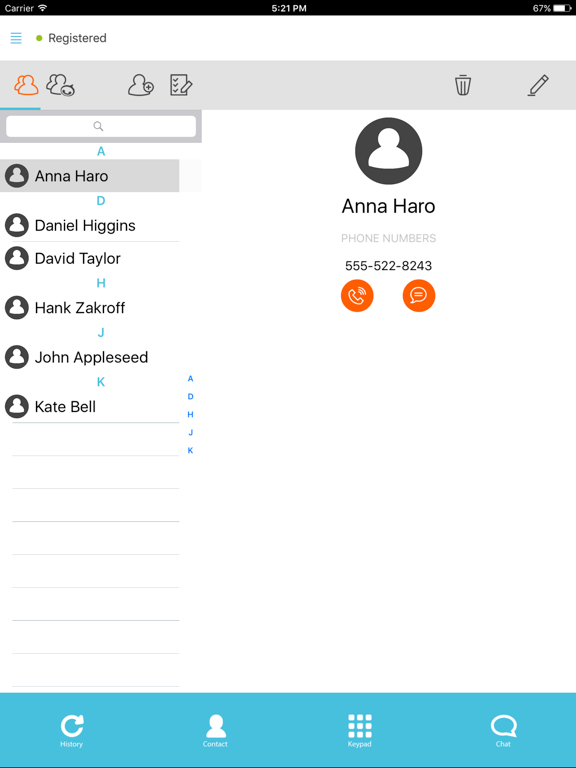
Task: Tap the Wi-Fi icon in status bar
Action: (42, 8)
